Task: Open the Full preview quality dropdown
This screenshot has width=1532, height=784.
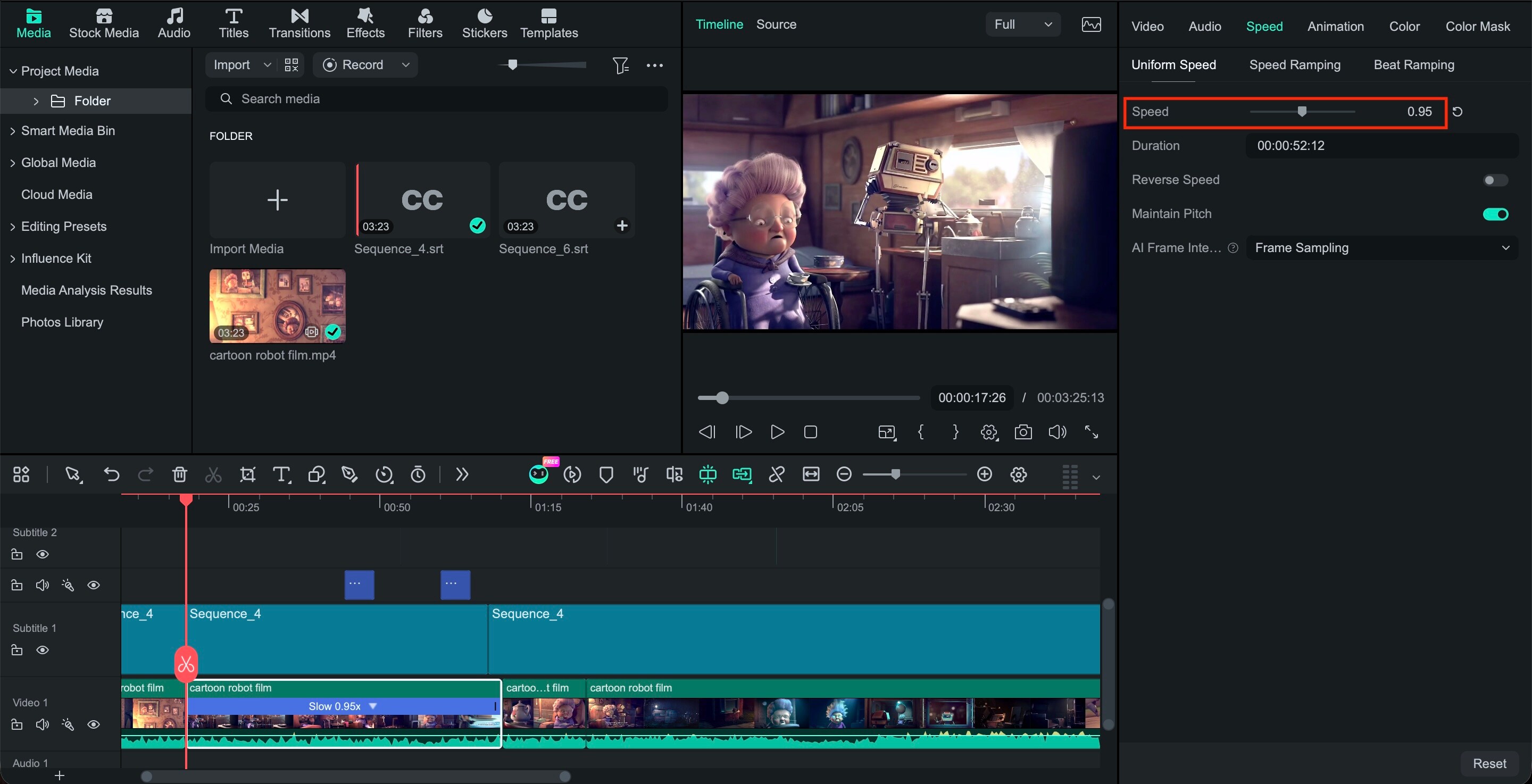Action: click(x=1023, y=24)
